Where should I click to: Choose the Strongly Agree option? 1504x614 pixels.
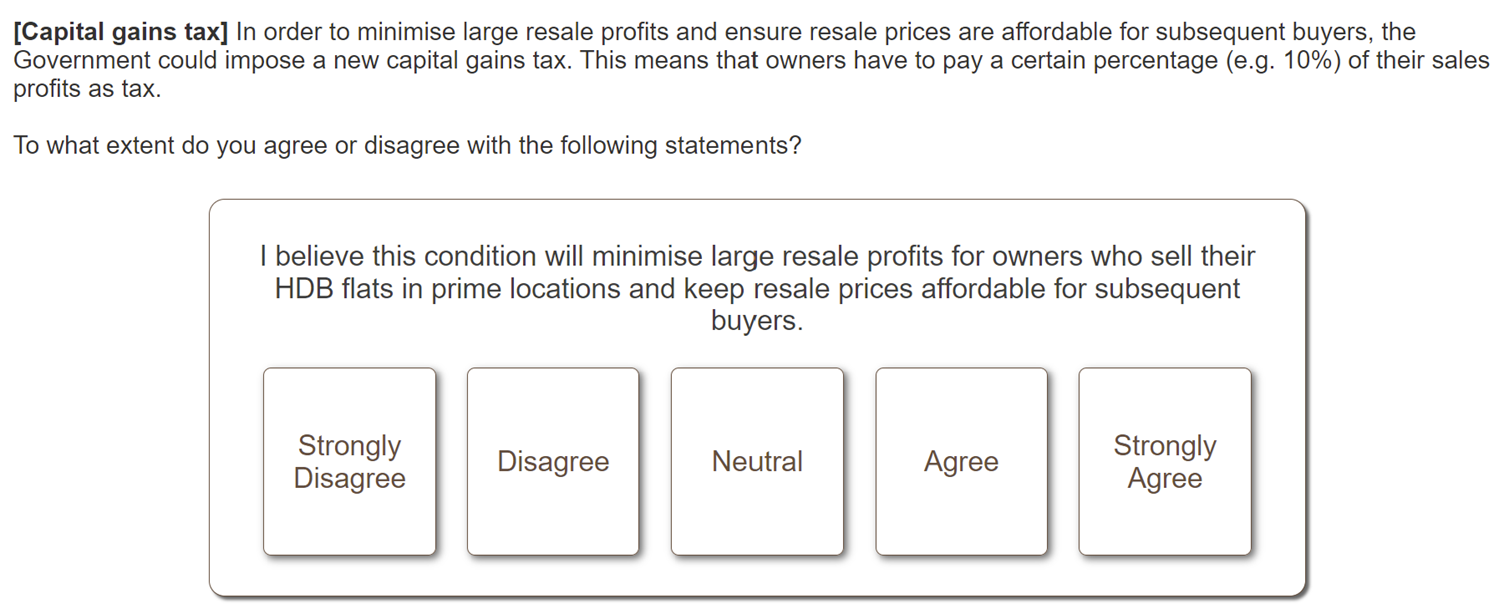1165,461
